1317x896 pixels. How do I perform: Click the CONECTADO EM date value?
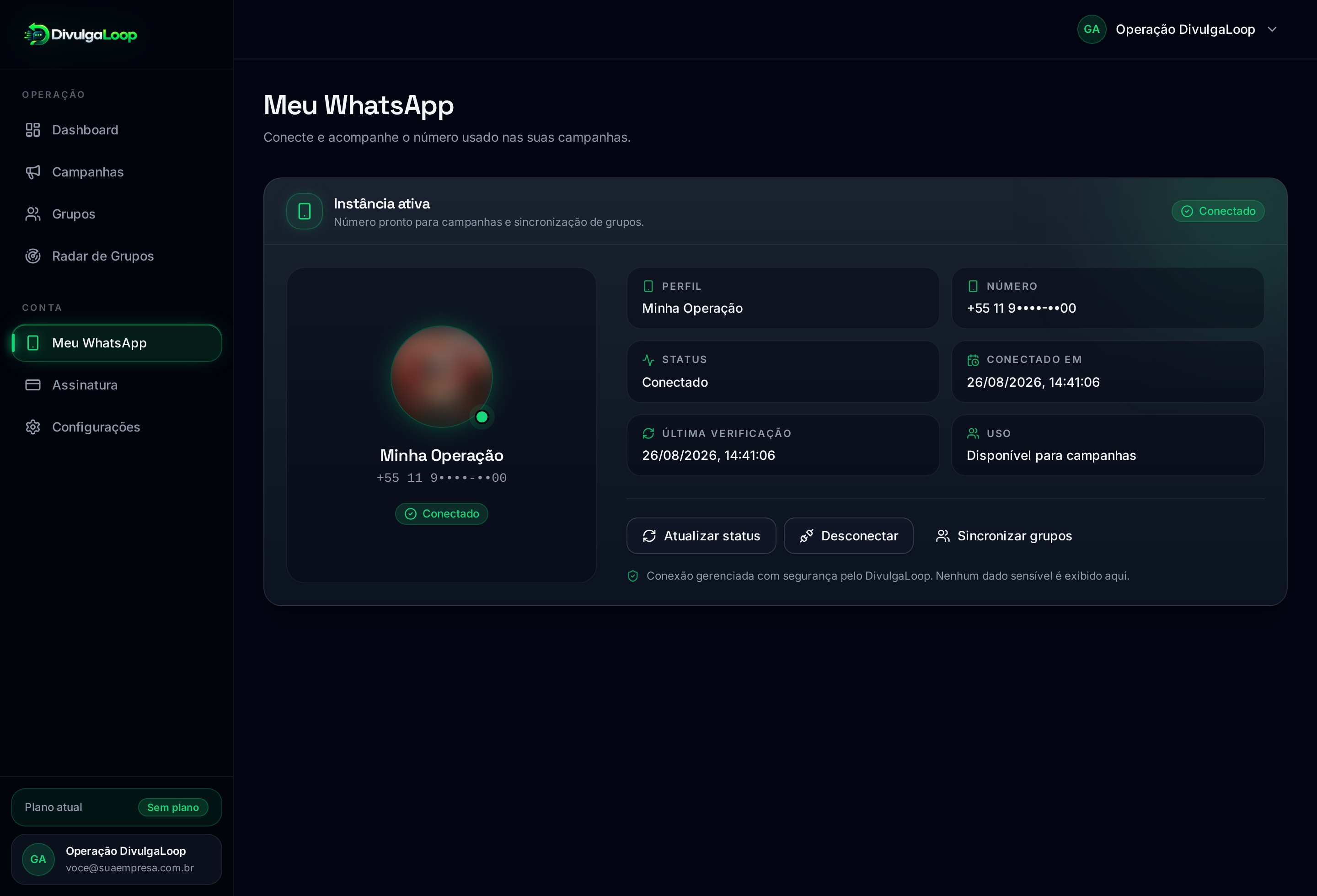click(1033, 382)
